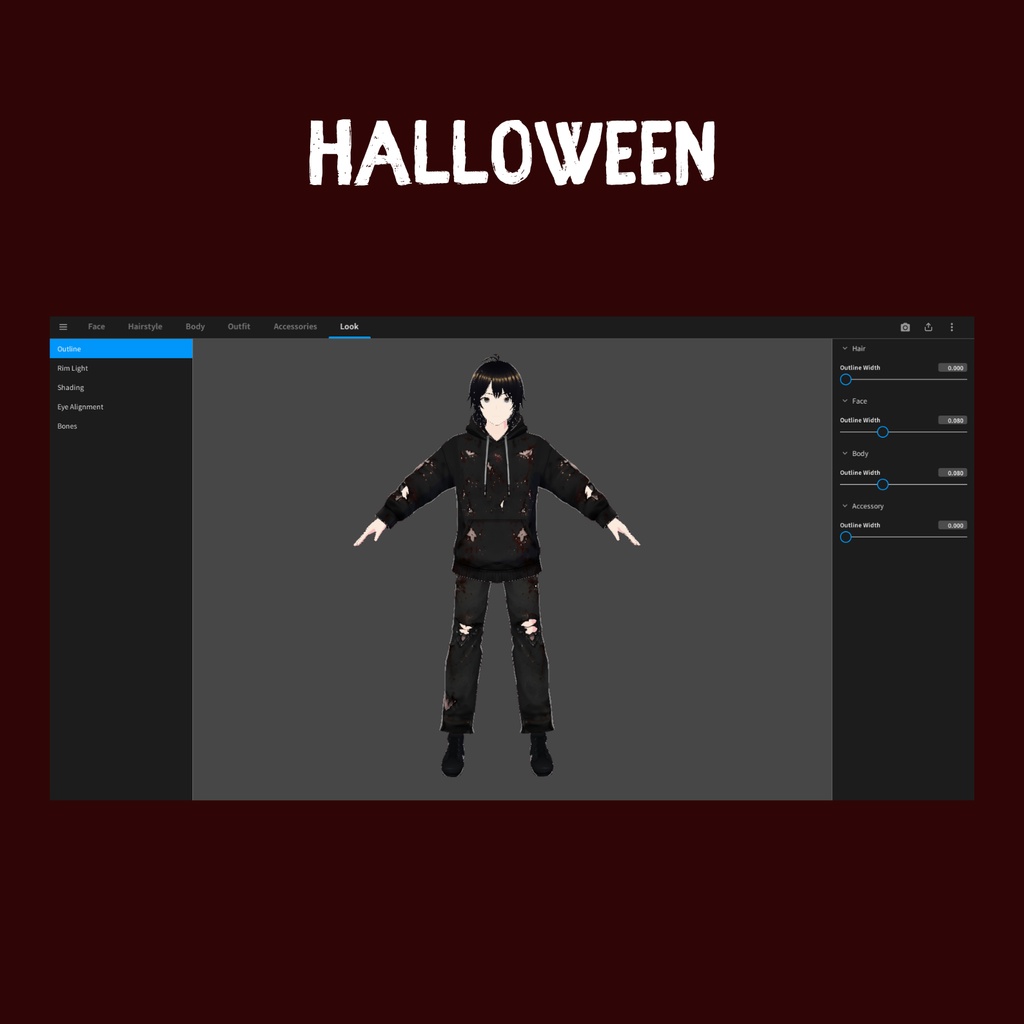Click the Look tab
This screenshot has height=1024, width=1024.
point(349,327)
